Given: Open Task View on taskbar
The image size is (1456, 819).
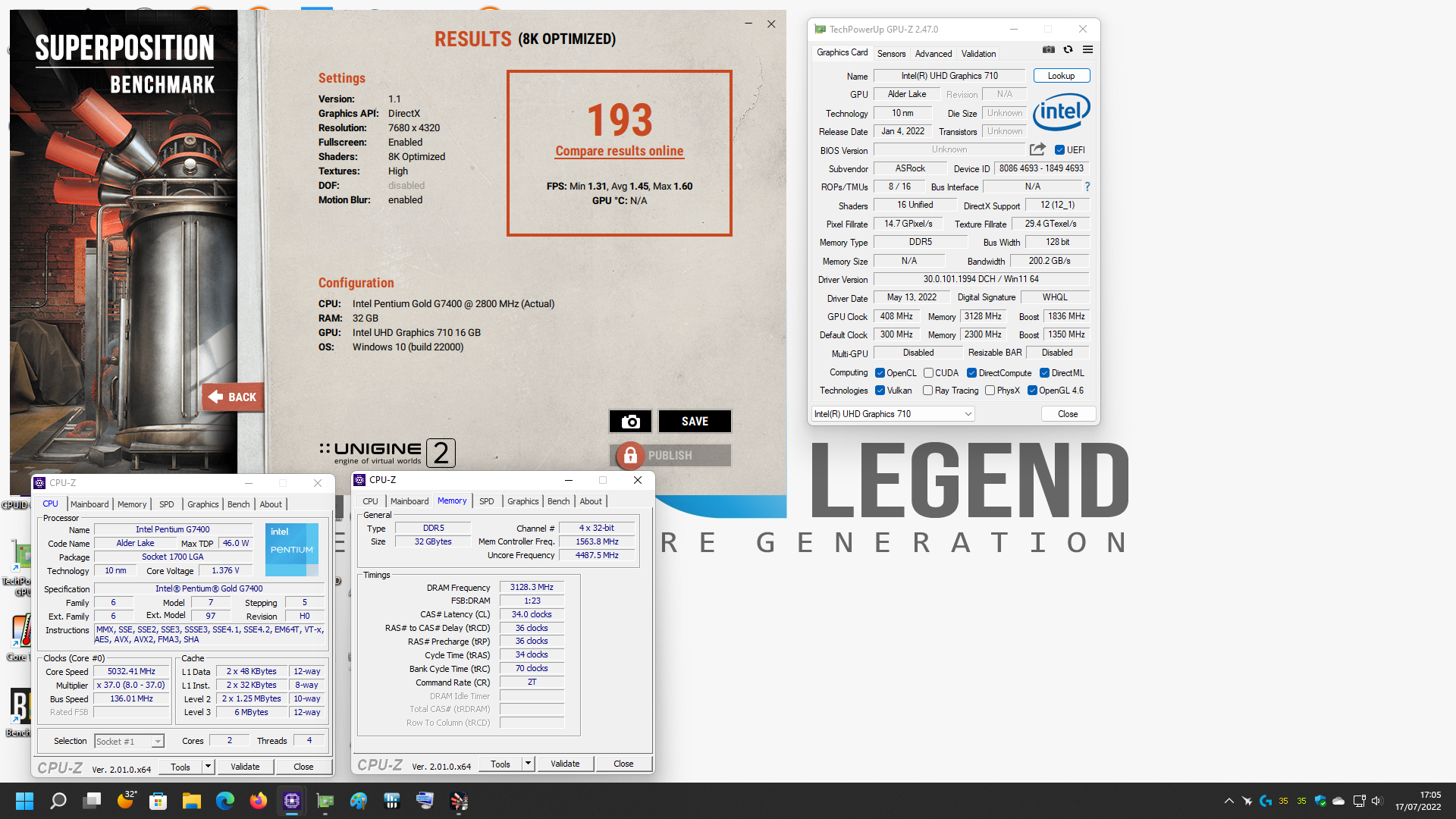Looking at the screenshot, I should tap(92, 801).
